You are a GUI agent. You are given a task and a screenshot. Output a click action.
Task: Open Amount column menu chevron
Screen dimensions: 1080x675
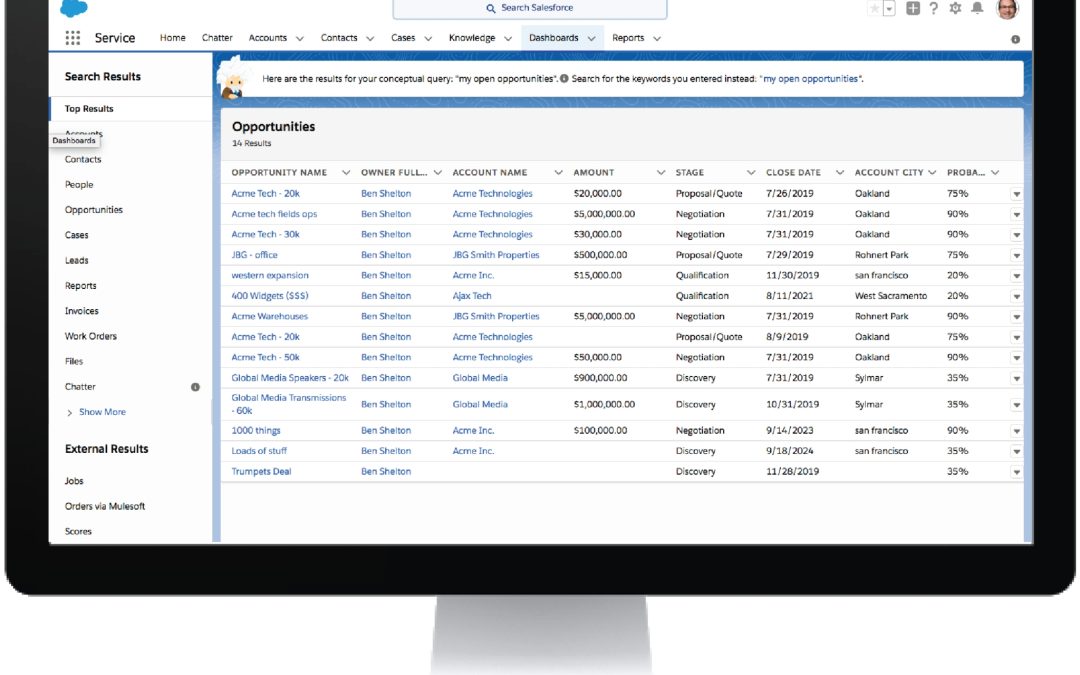click(661, 172)
